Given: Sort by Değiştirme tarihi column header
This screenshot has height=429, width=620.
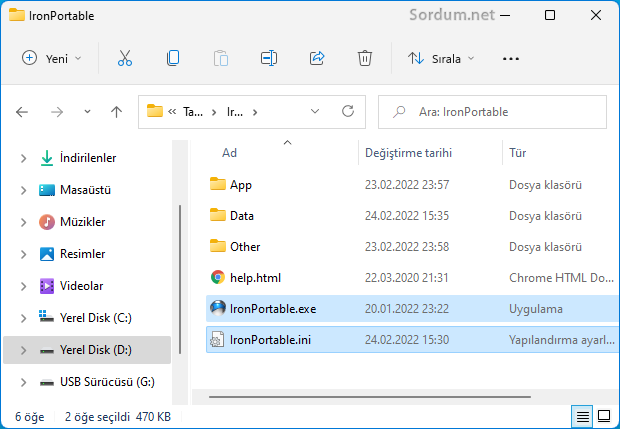Looking at the screenshot, I should tap(408, 153).
